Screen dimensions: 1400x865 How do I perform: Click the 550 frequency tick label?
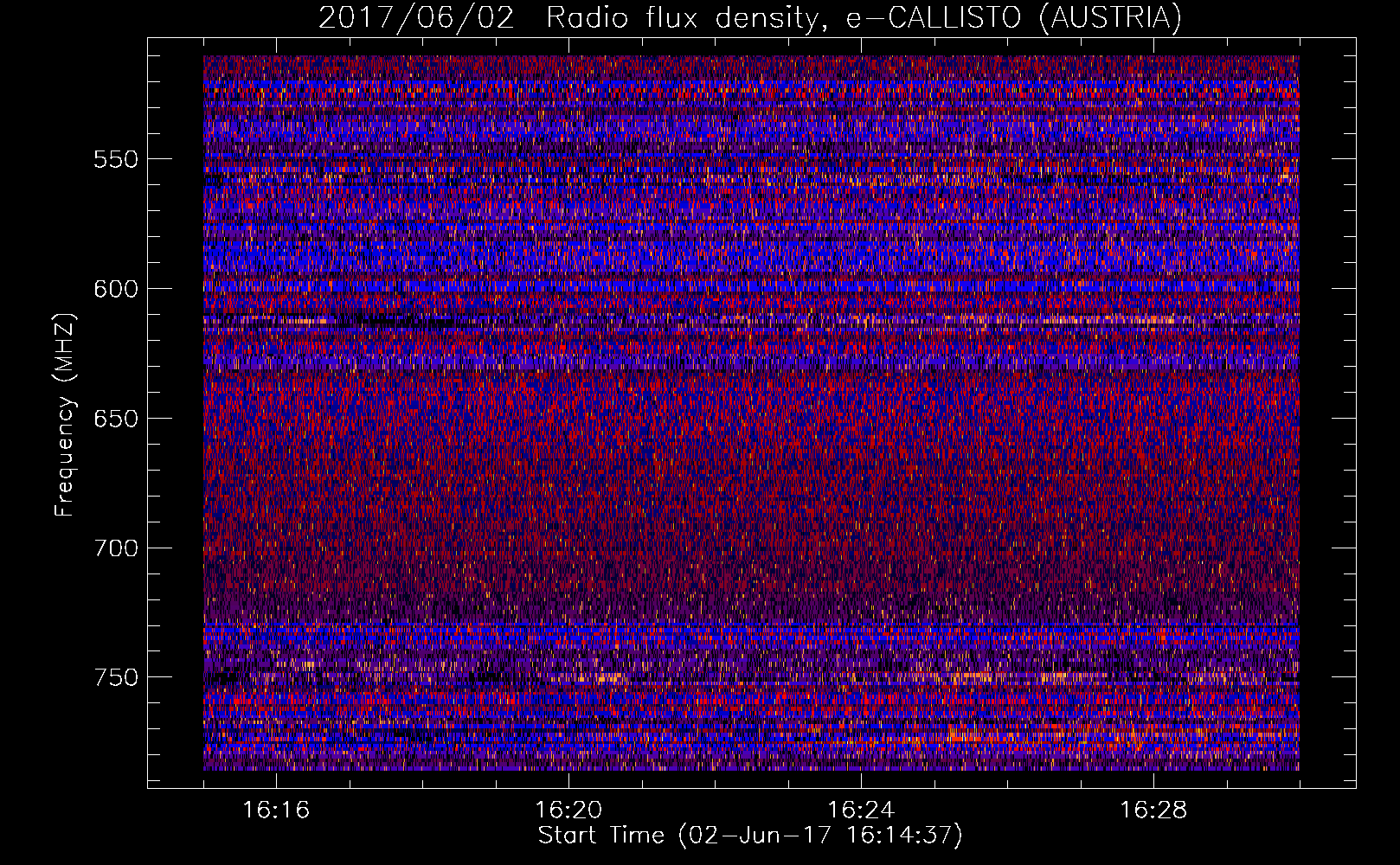(117, 159)
